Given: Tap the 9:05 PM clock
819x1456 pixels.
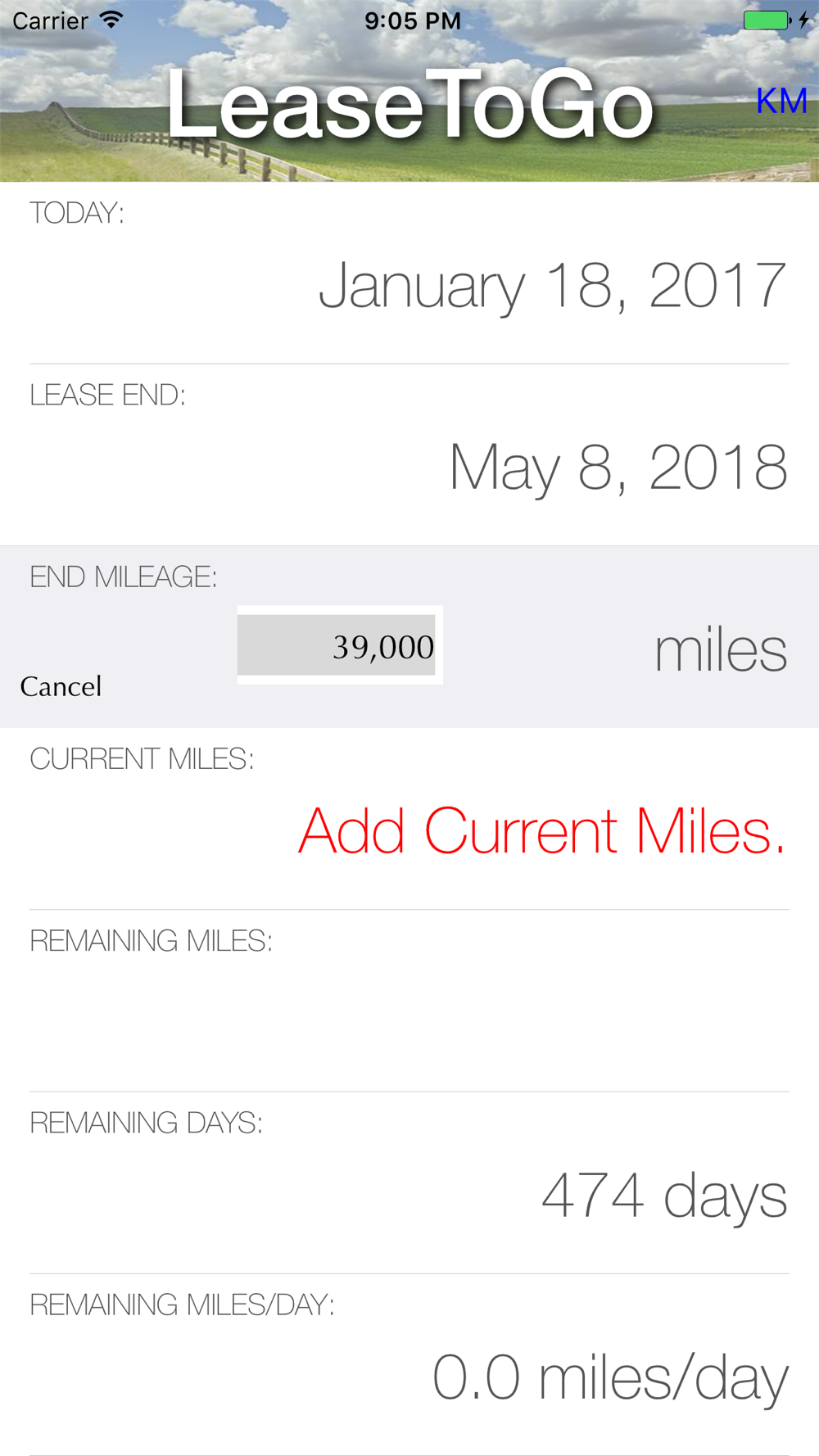Looking at the screenshot, I should coord(413,20).
